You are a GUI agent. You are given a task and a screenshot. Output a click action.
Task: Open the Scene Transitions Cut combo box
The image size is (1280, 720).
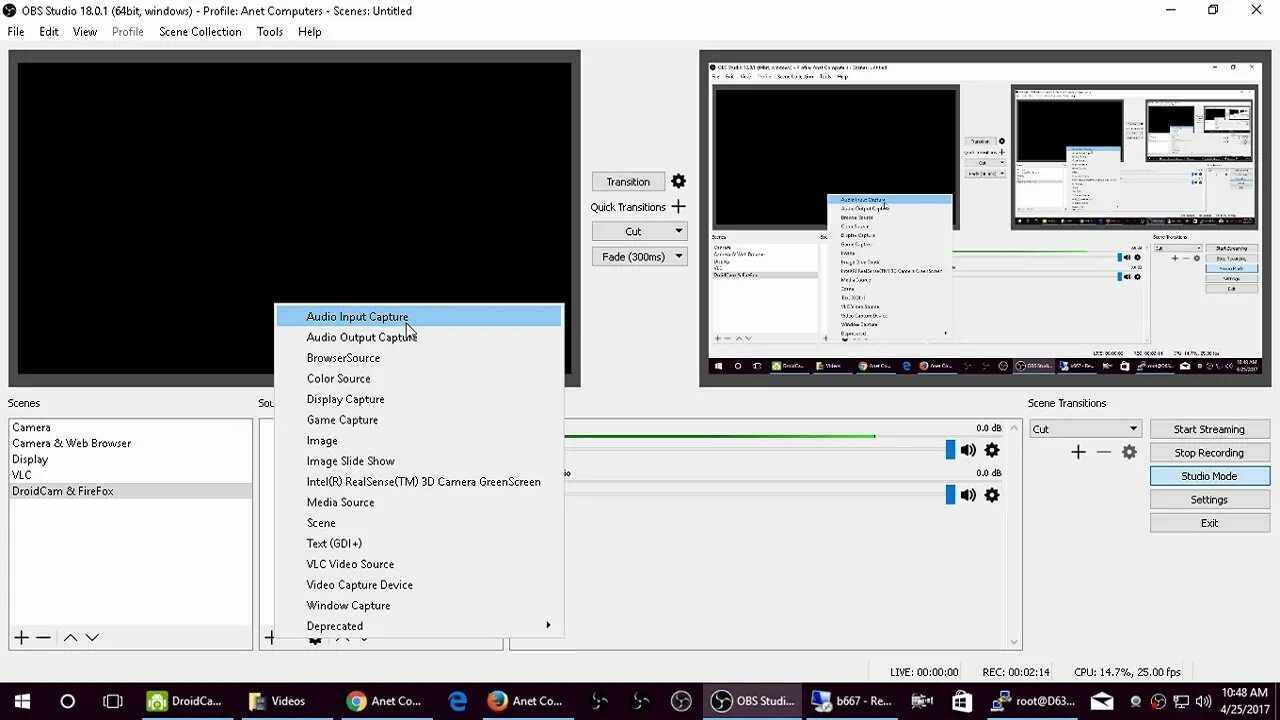click(x=1085, y=429)
